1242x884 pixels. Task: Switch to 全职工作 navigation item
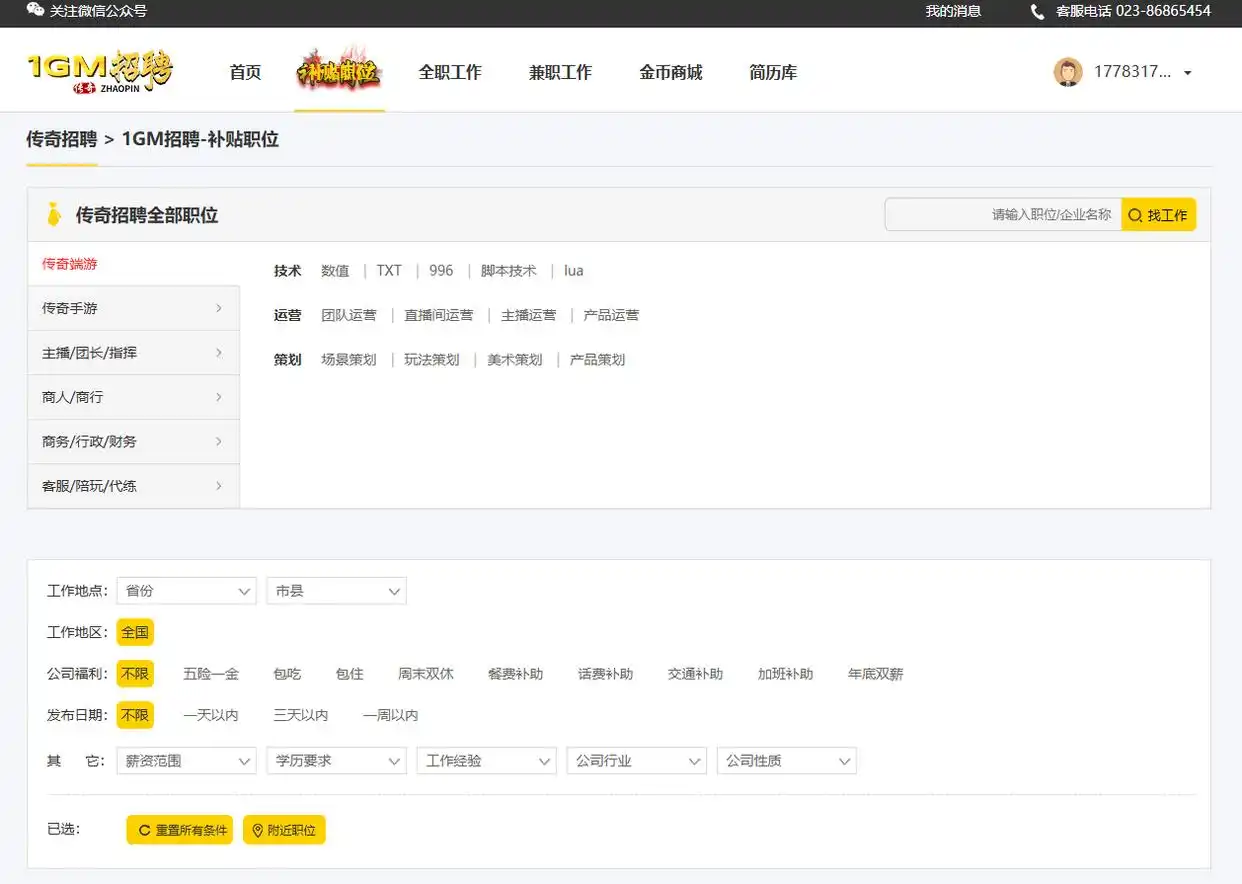coord(450,71)
